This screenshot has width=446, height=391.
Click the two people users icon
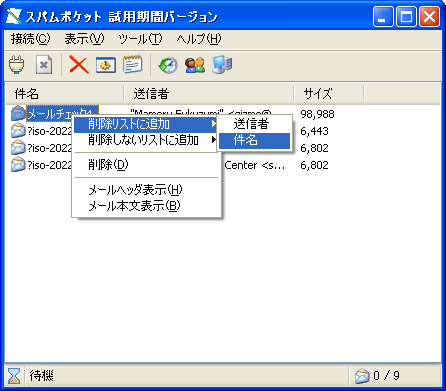195,65
